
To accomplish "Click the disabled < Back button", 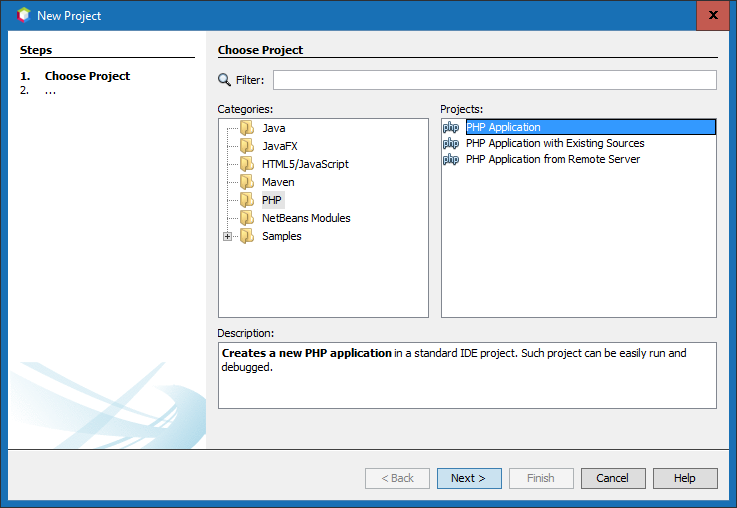I will 397,478.
